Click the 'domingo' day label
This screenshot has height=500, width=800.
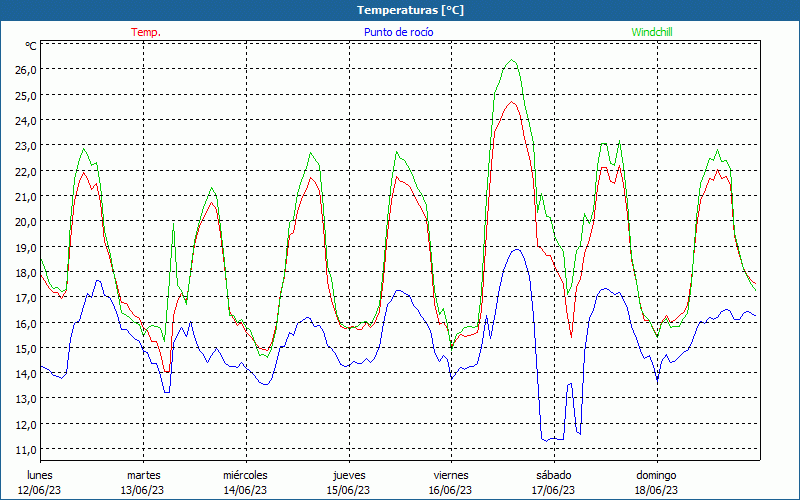click(x=656, y=475)
